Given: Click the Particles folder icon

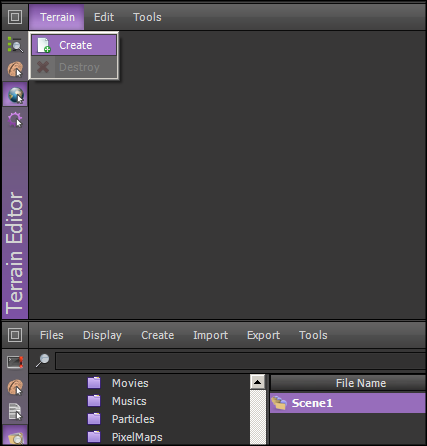Looking at the screenshot, I should click(94, 419).
